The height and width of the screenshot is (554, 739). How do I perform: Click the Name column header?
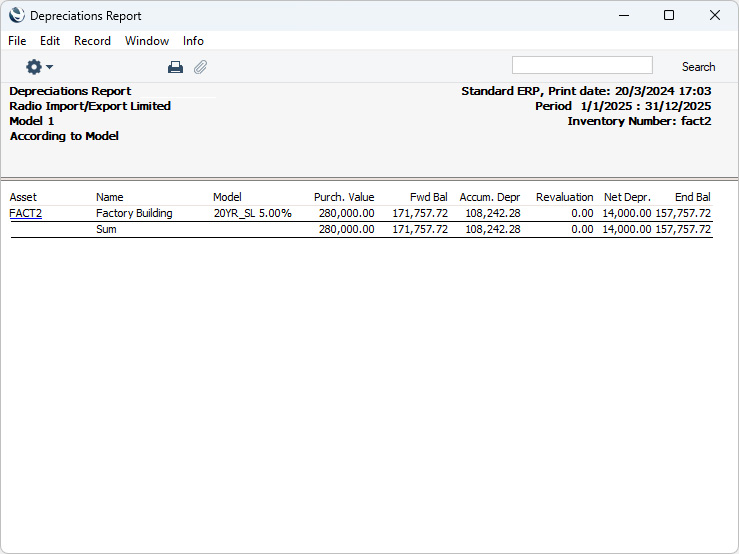point(110,197)
